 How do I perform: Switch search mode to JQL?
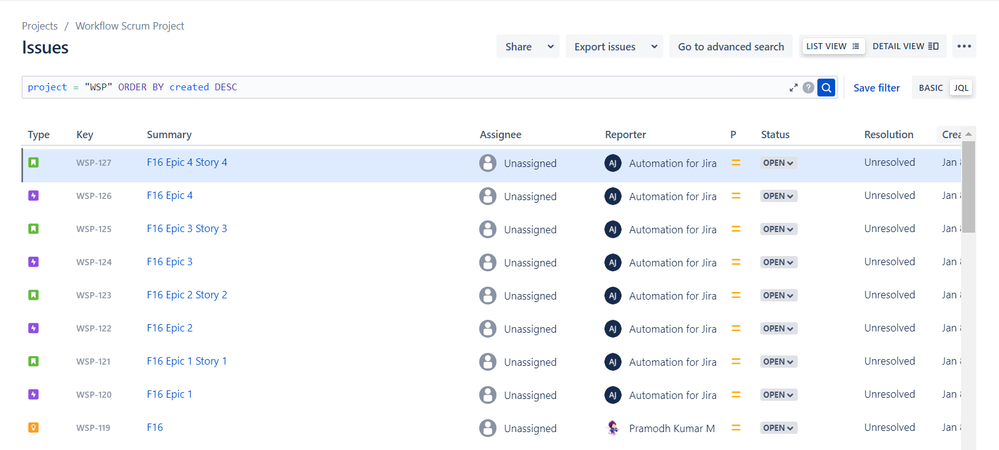(961, 88)
